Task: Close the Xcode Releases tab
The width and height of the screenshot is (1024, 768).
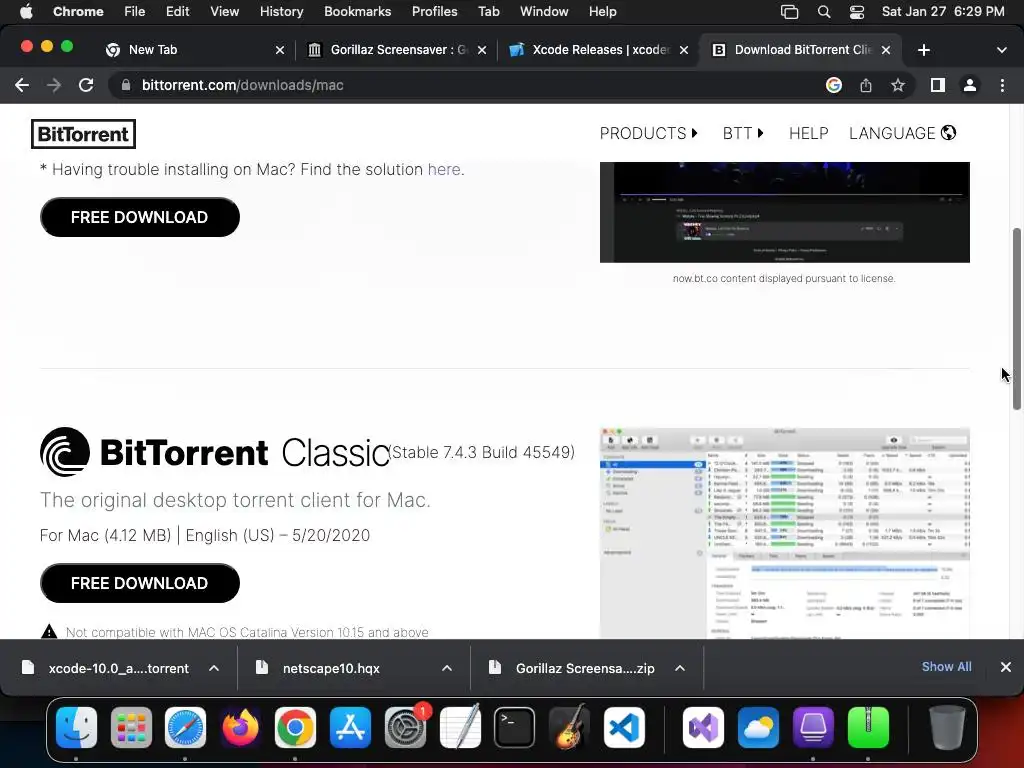Action: click(684, 50)
